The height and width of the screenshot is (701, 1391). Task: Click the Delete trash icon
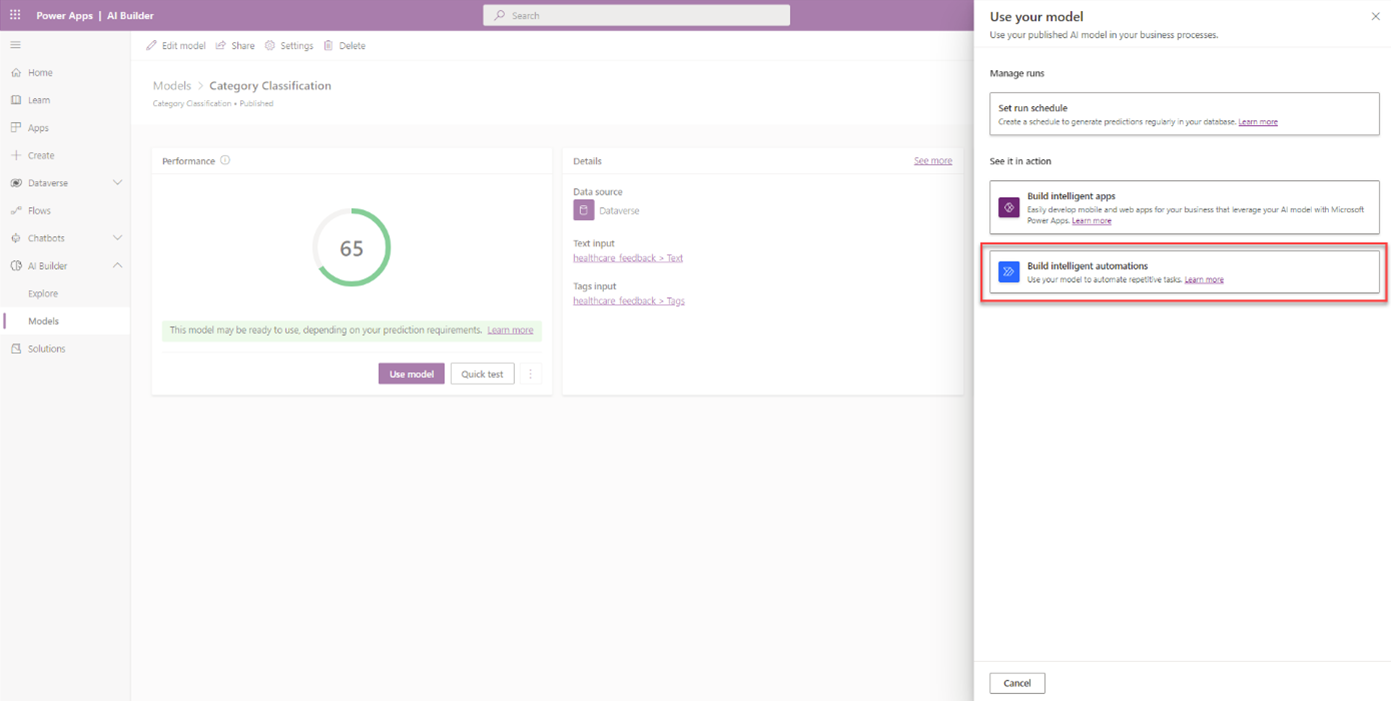[328, 45]
